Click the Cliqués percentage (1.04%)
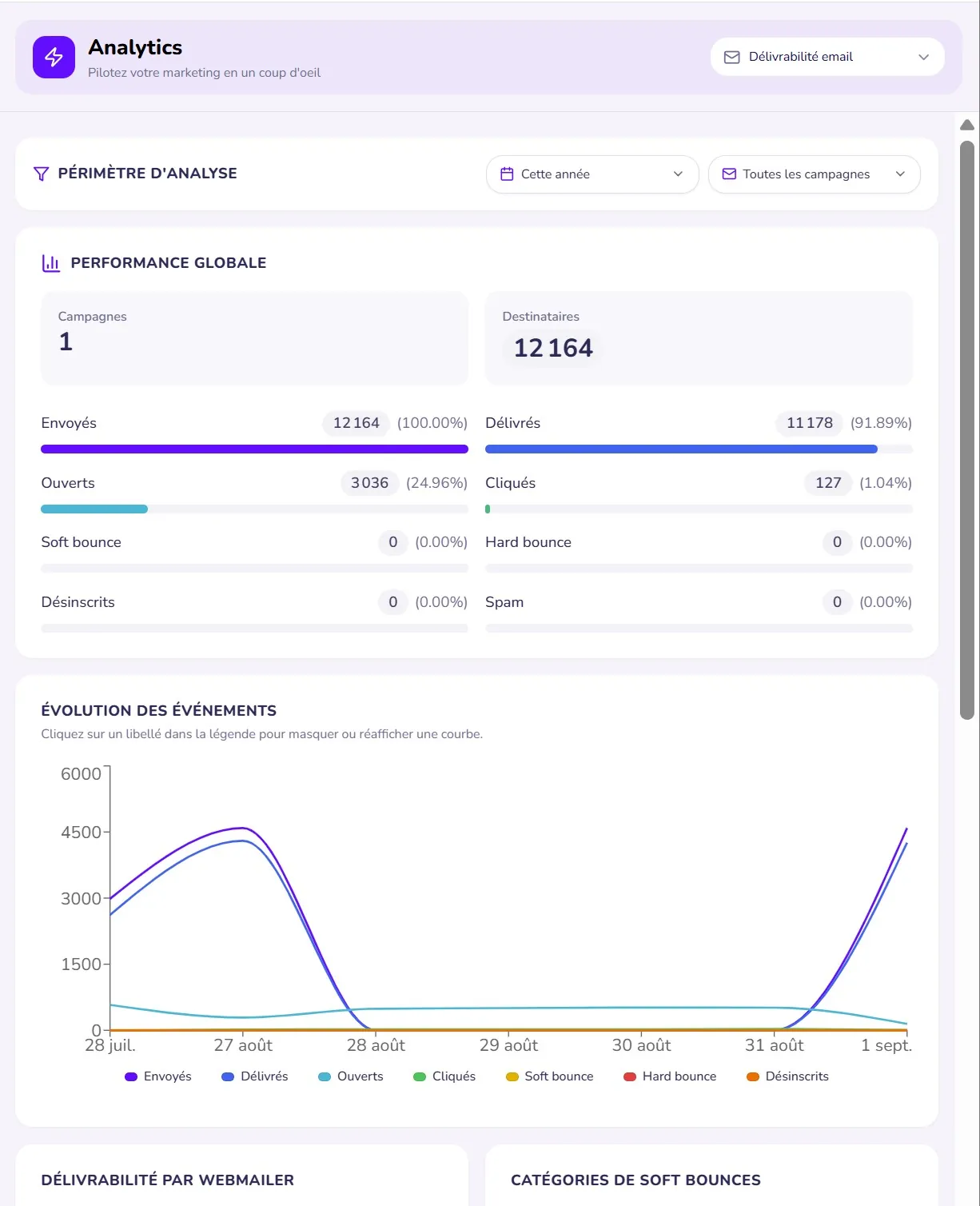The height and width of the screenshot is (1206, 980). [886, 483]
